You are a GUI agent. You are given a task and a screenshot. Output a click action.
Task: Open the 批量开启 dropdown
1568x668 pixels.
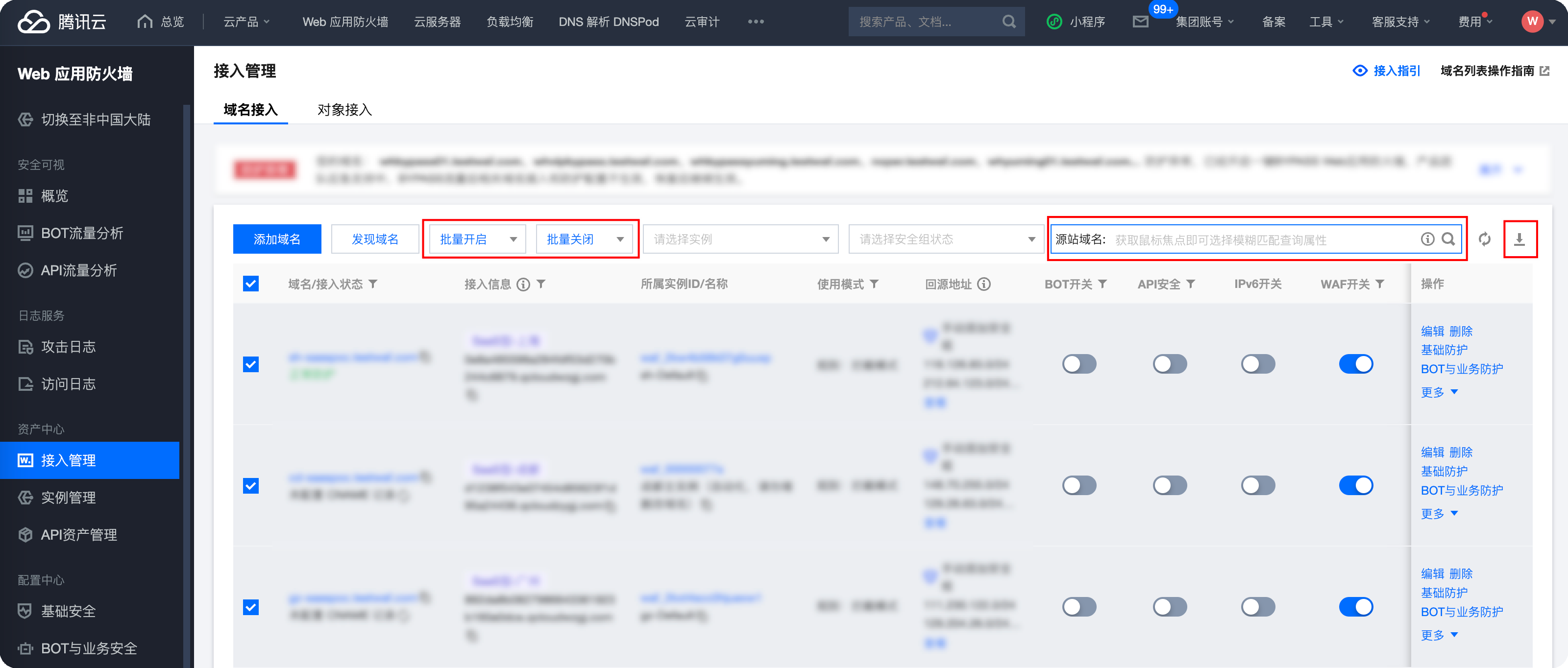477,239
